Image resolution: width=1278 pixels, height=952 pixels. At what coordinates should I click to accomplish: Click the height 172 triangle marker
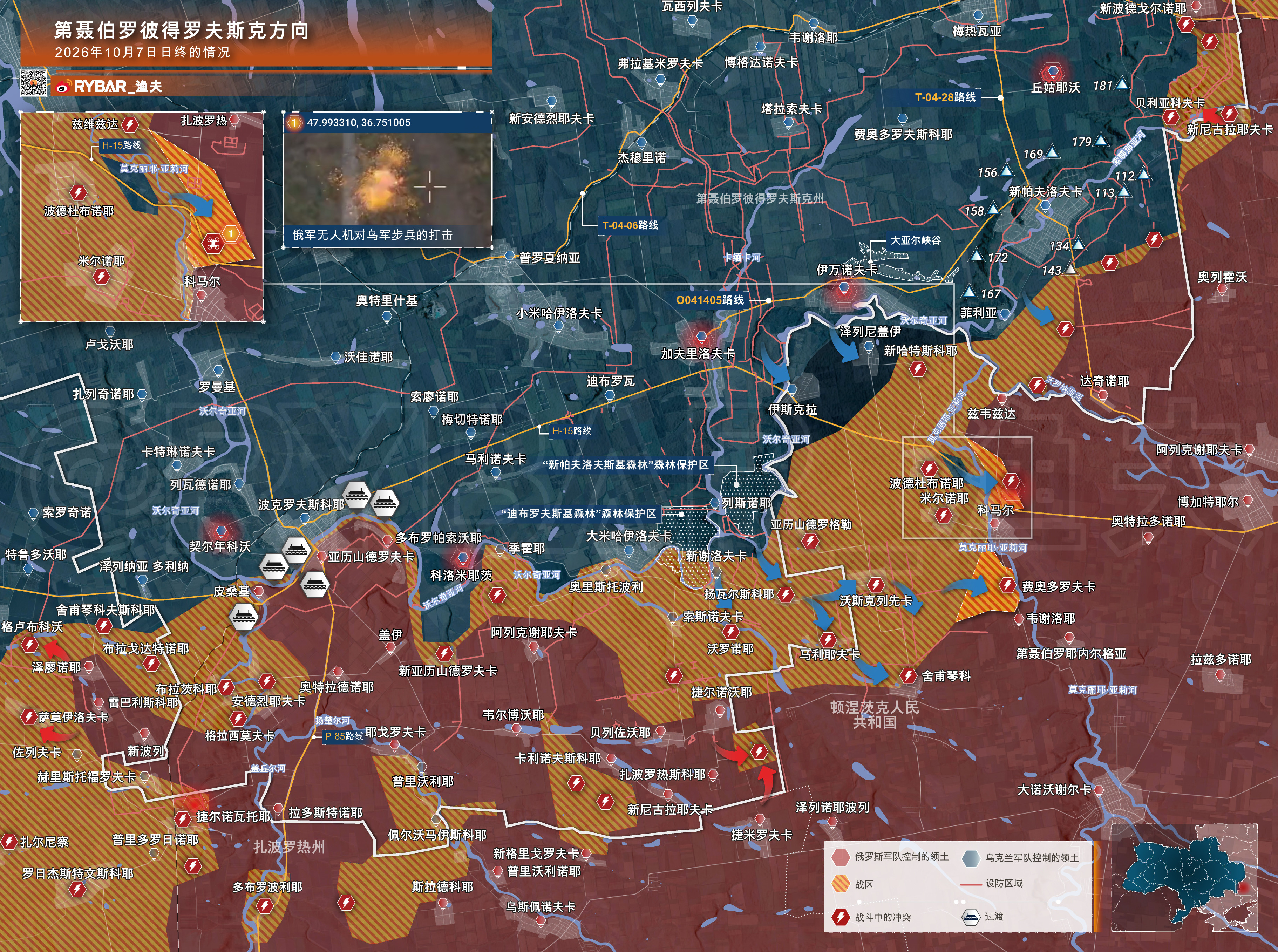[977, 255]
